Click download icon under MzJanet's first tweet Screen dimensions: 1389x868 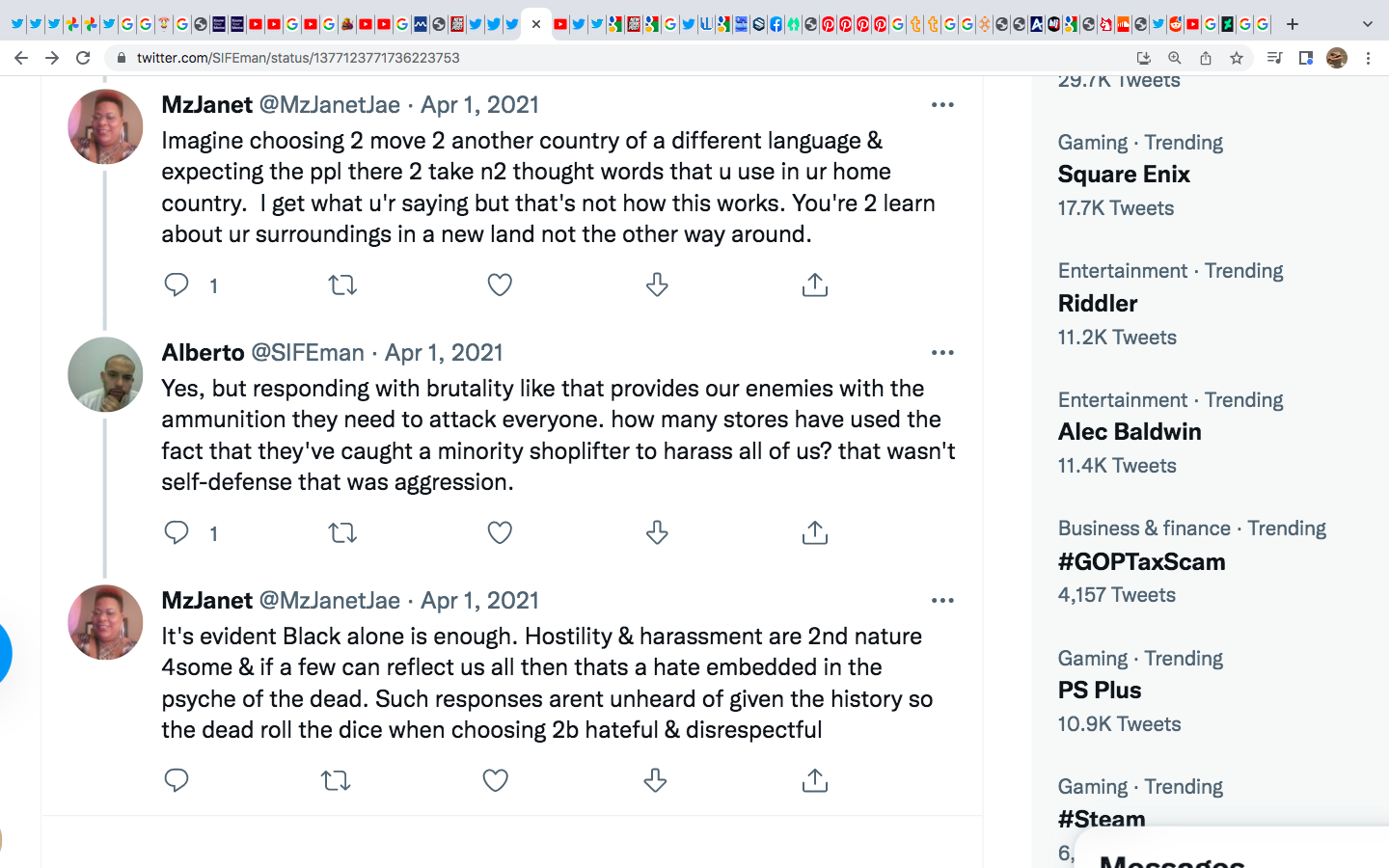(x=657, y=285)
